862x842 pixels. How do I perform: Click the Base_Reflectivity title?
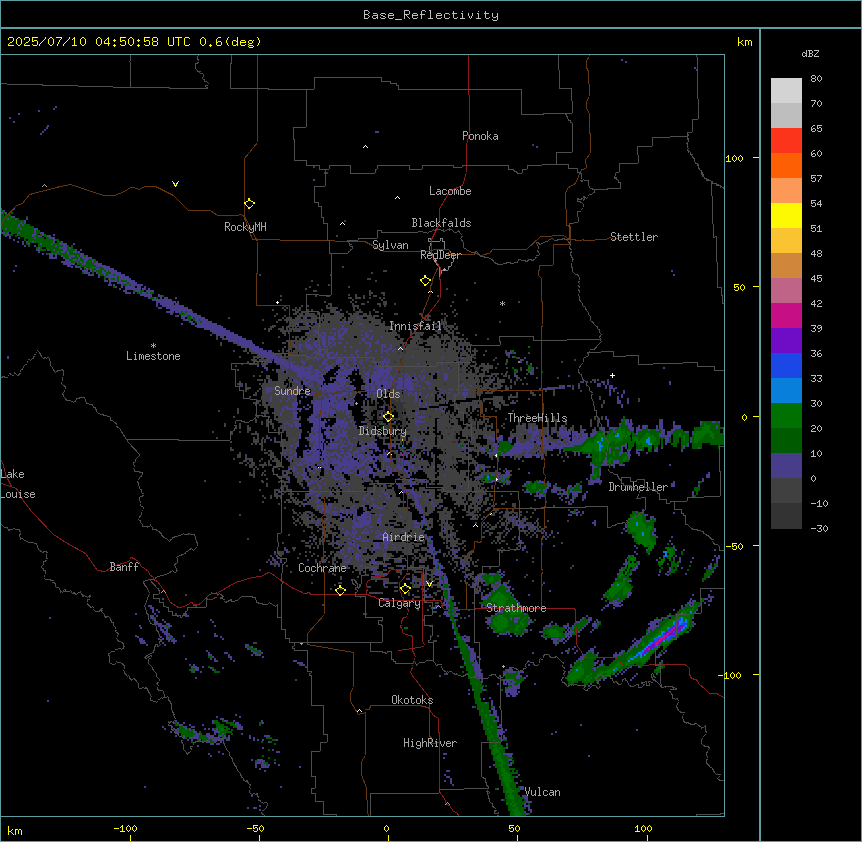[x=431, y=15]
